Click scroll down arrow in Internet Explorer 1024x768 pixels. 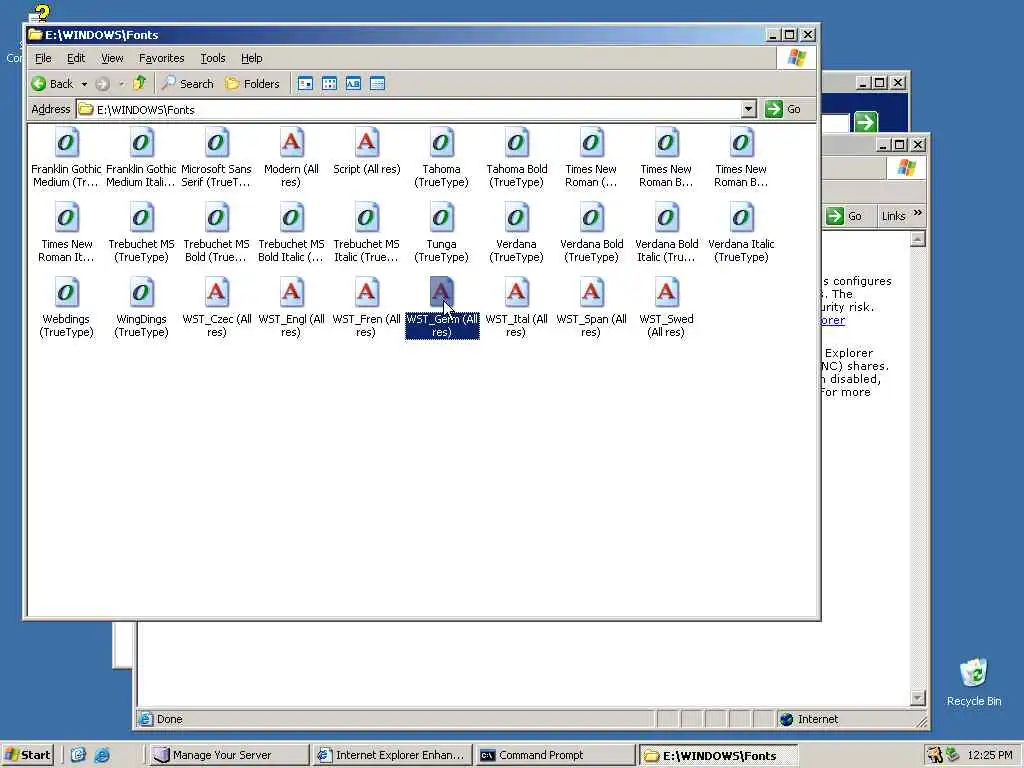[x=918, y=698]
